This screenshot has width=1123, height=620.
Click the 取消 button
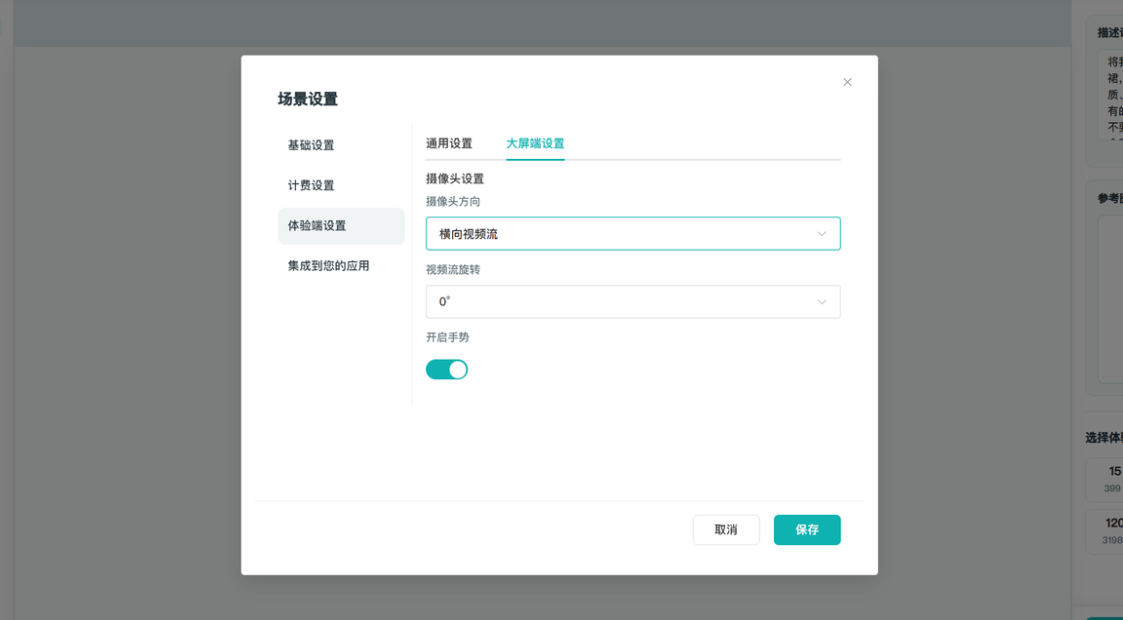(726, 530)
